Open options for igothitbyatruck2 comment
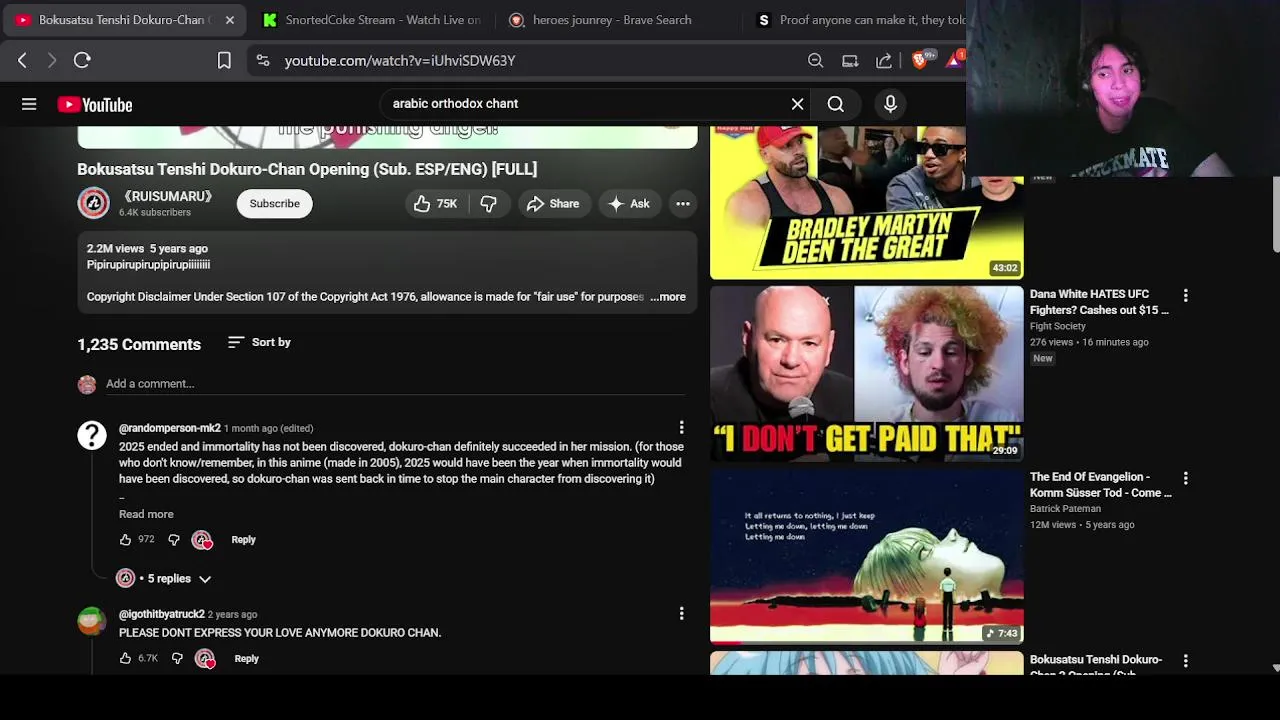 (681, 613)
